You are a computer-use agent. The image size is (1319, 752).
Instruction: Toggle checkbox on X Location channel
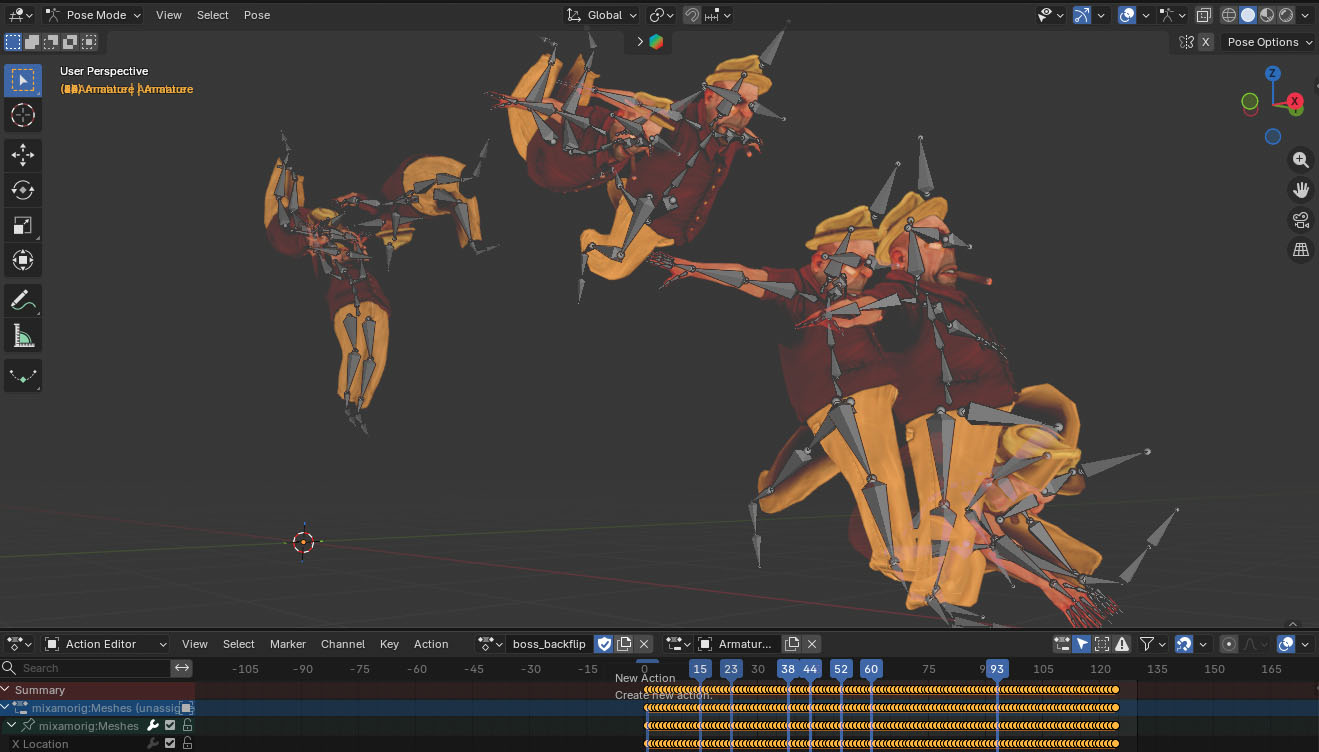pos(170,744)
